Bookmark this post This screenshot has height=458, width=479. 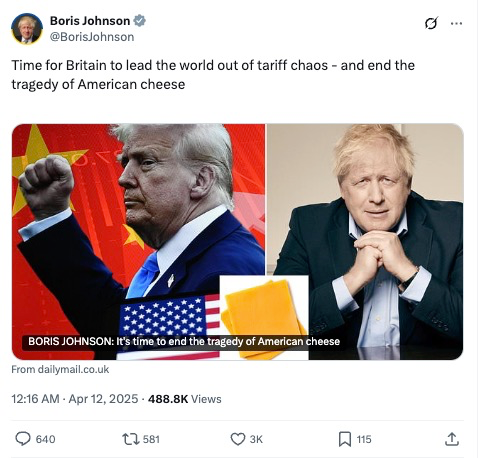345,439
